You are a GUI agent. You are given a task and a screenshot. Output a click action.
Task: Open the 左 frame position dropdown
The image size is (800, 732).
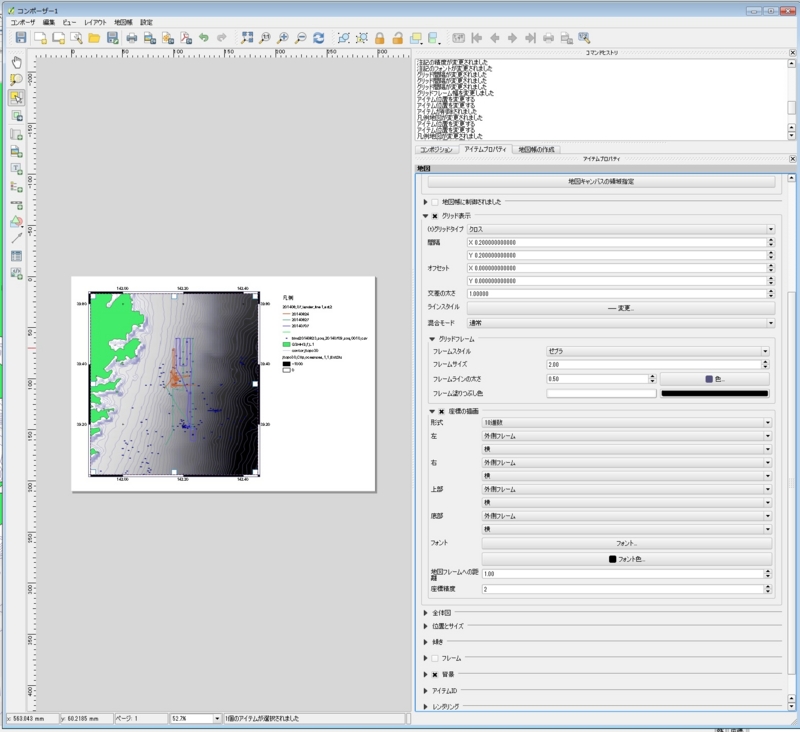pos(627,436)
